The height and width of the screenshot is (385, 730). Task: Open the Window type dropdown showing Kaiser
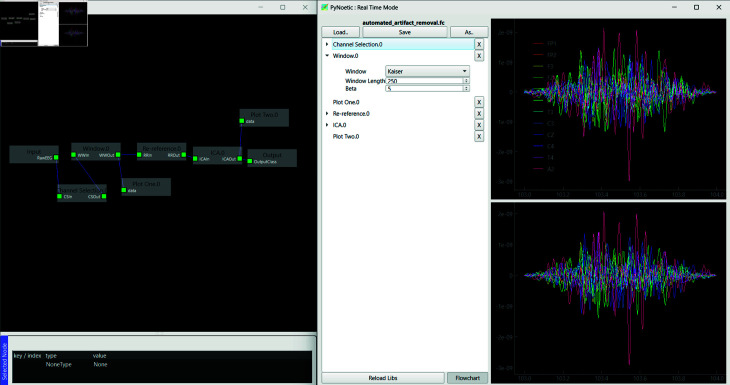pos(427,71)
